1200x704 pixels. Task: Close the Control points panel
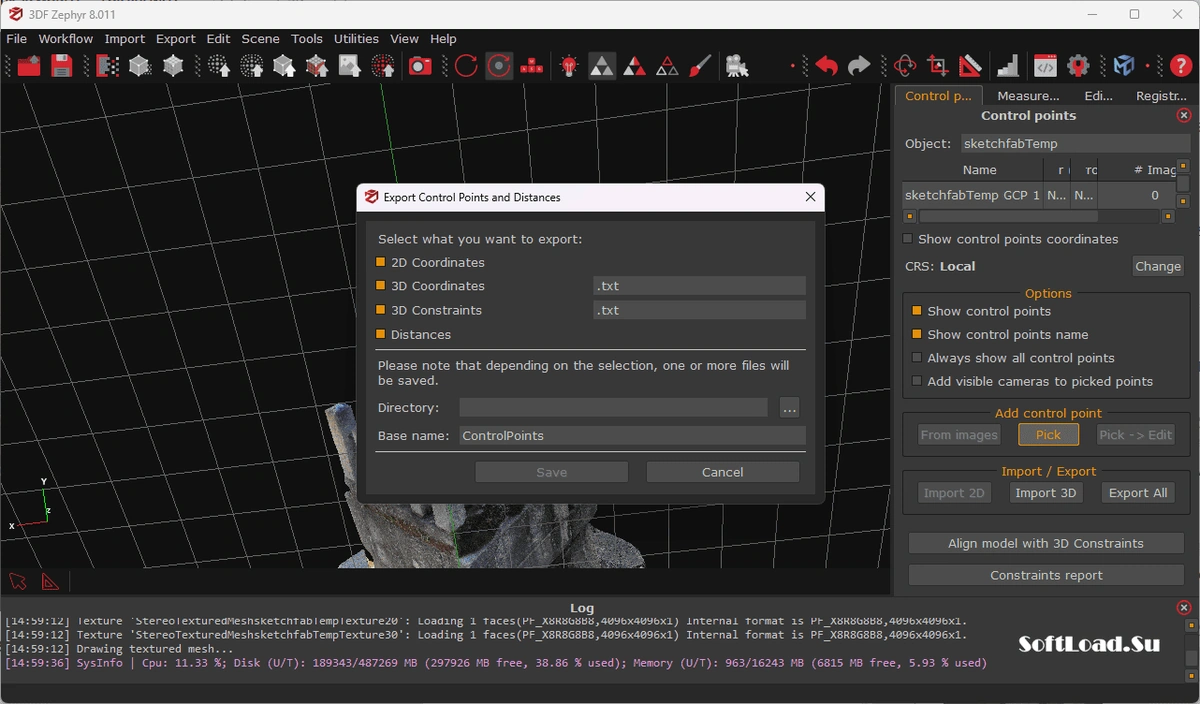(x=1184, y=116)
